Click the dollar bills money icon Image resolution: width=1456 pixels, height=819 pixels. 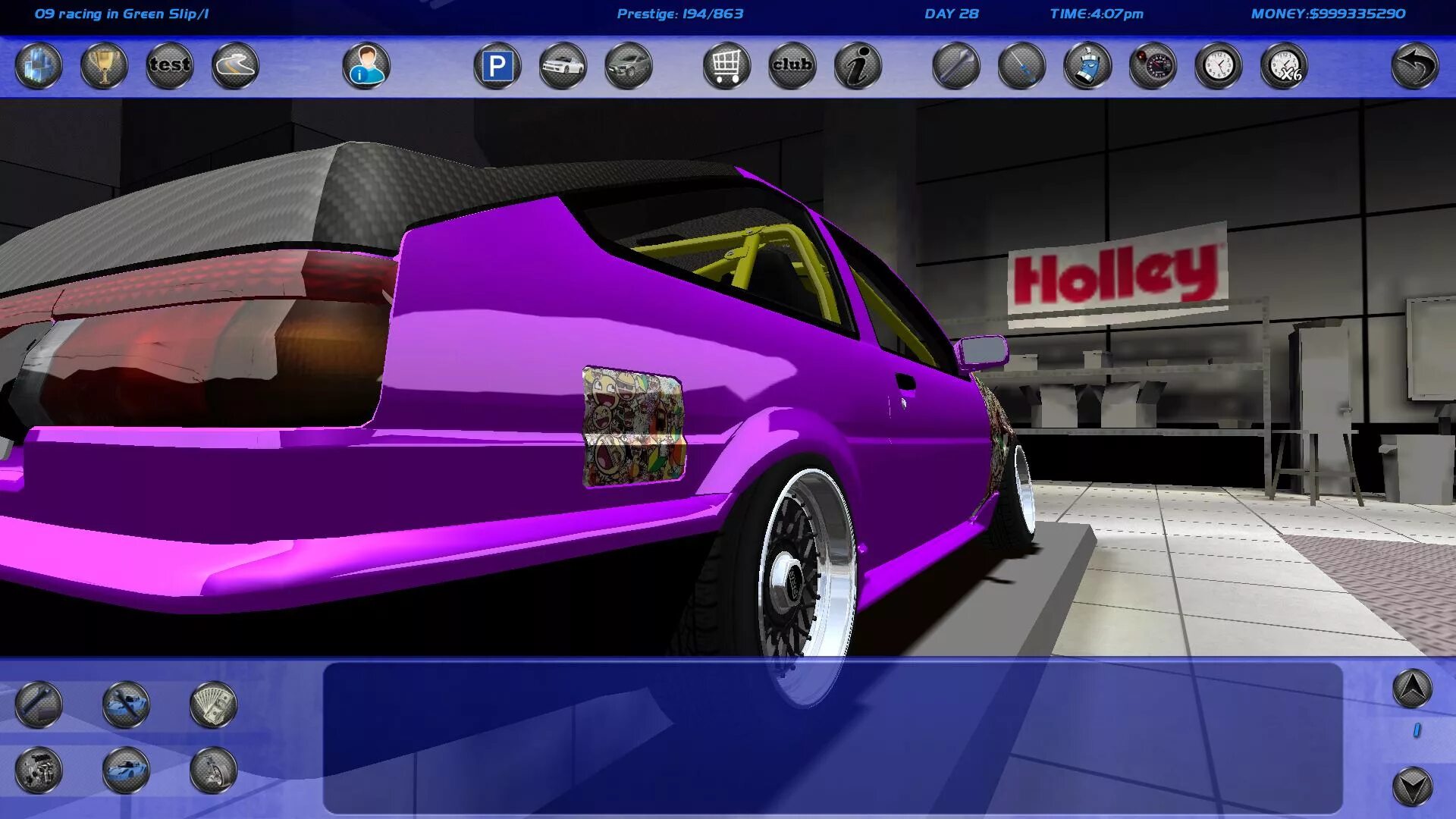click(x=213, y=704)
